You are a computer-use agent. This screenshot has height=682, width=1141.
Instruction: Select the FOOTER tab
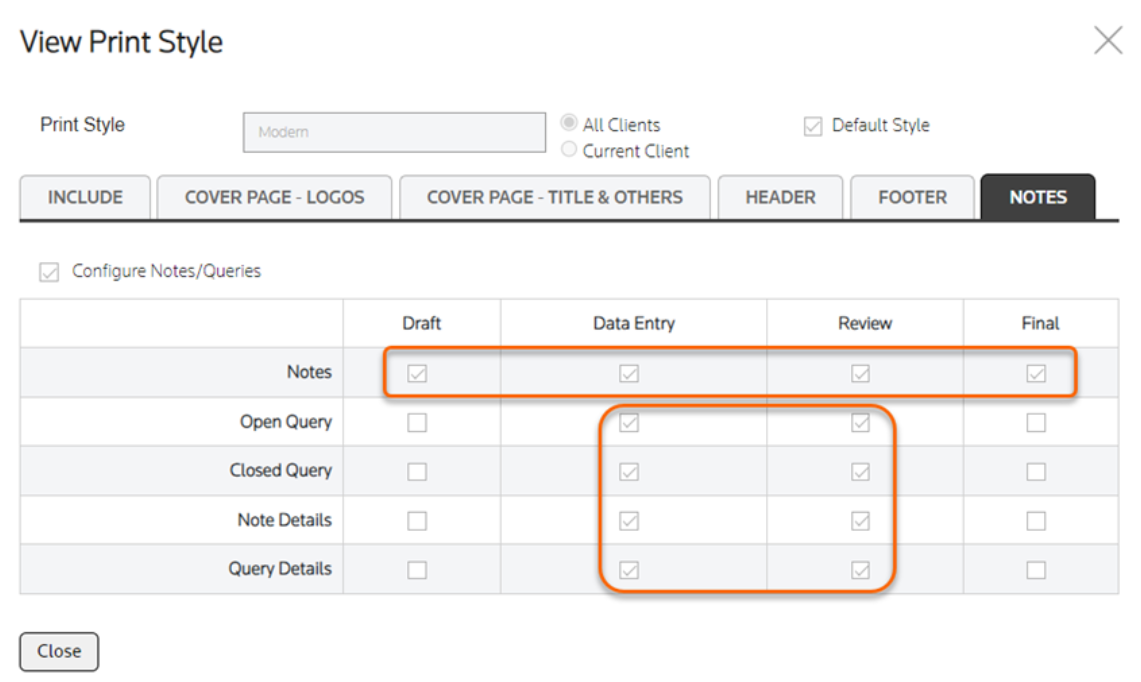coord(912,197)
